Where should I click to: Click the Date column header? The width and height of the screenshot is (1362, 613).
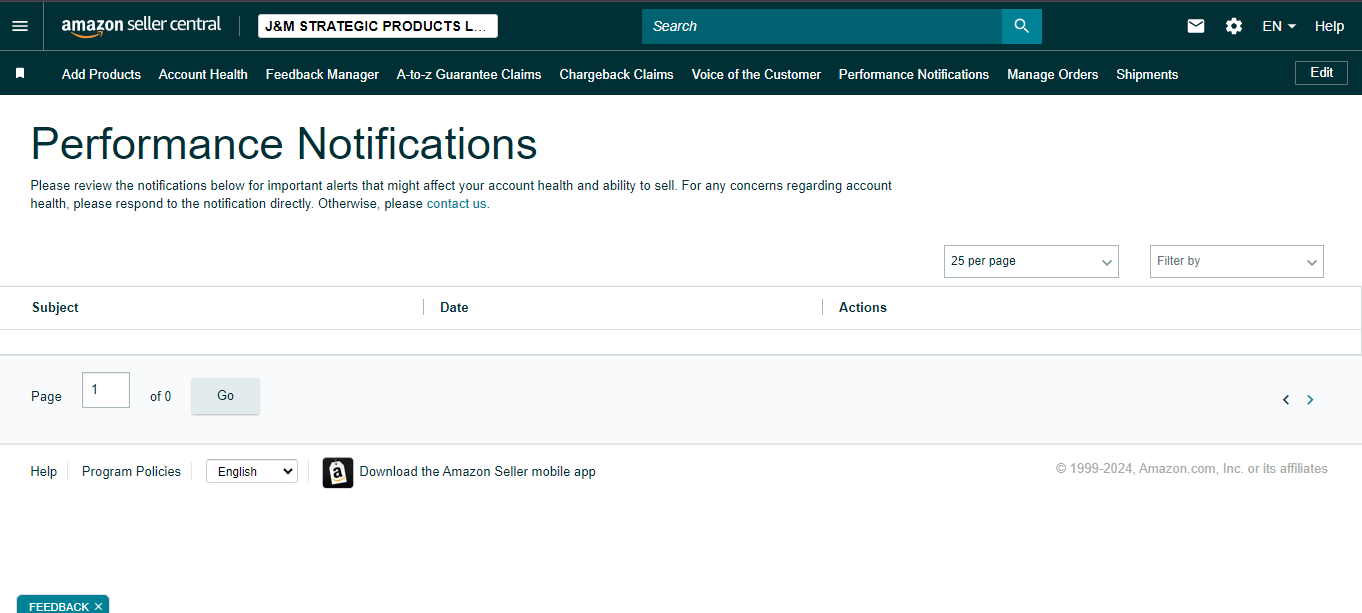tap(454, 307)
